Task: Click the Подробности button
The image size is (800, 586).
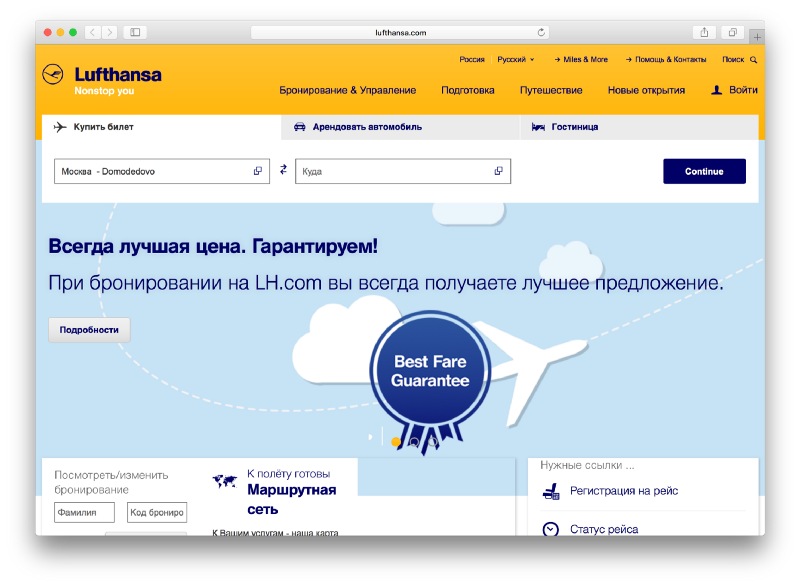Action: [89, 330]
